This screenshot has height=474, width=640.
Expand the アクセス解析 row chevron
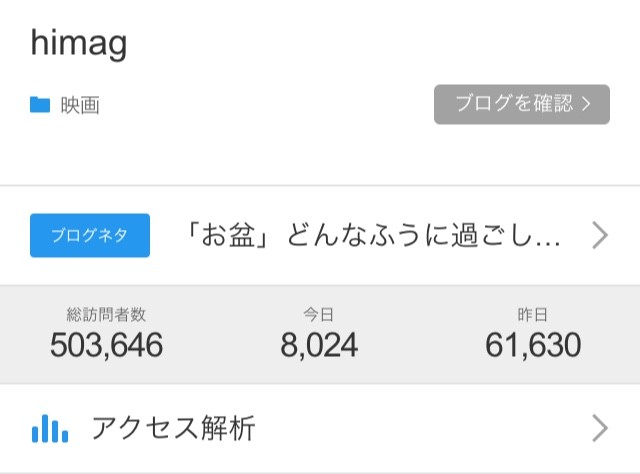[x=600, y=428]
